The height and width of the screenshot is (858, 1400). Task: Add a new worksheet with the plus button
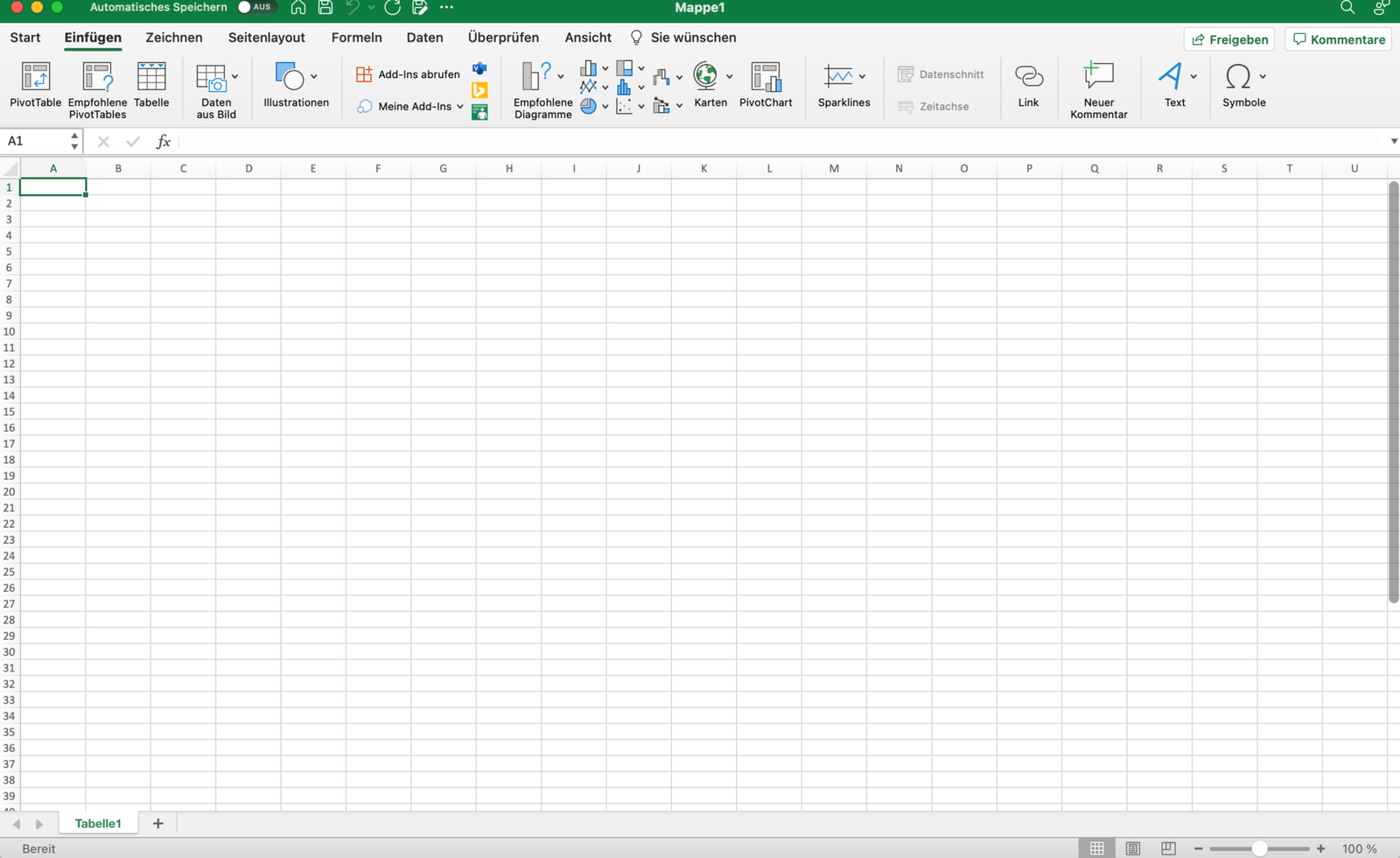point(157,823)
